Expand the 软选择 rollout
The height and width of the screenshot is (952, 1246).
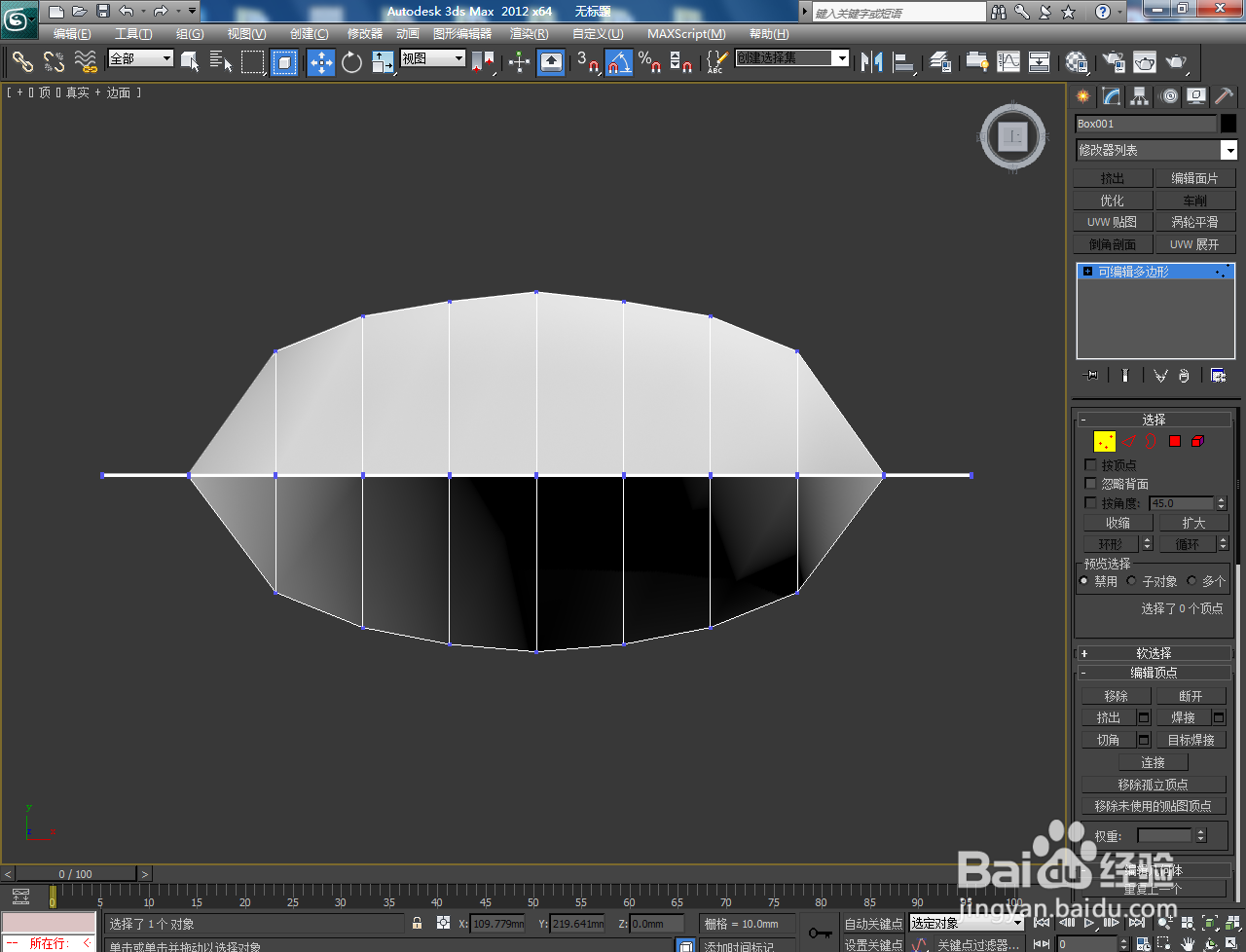point(1154,653)
